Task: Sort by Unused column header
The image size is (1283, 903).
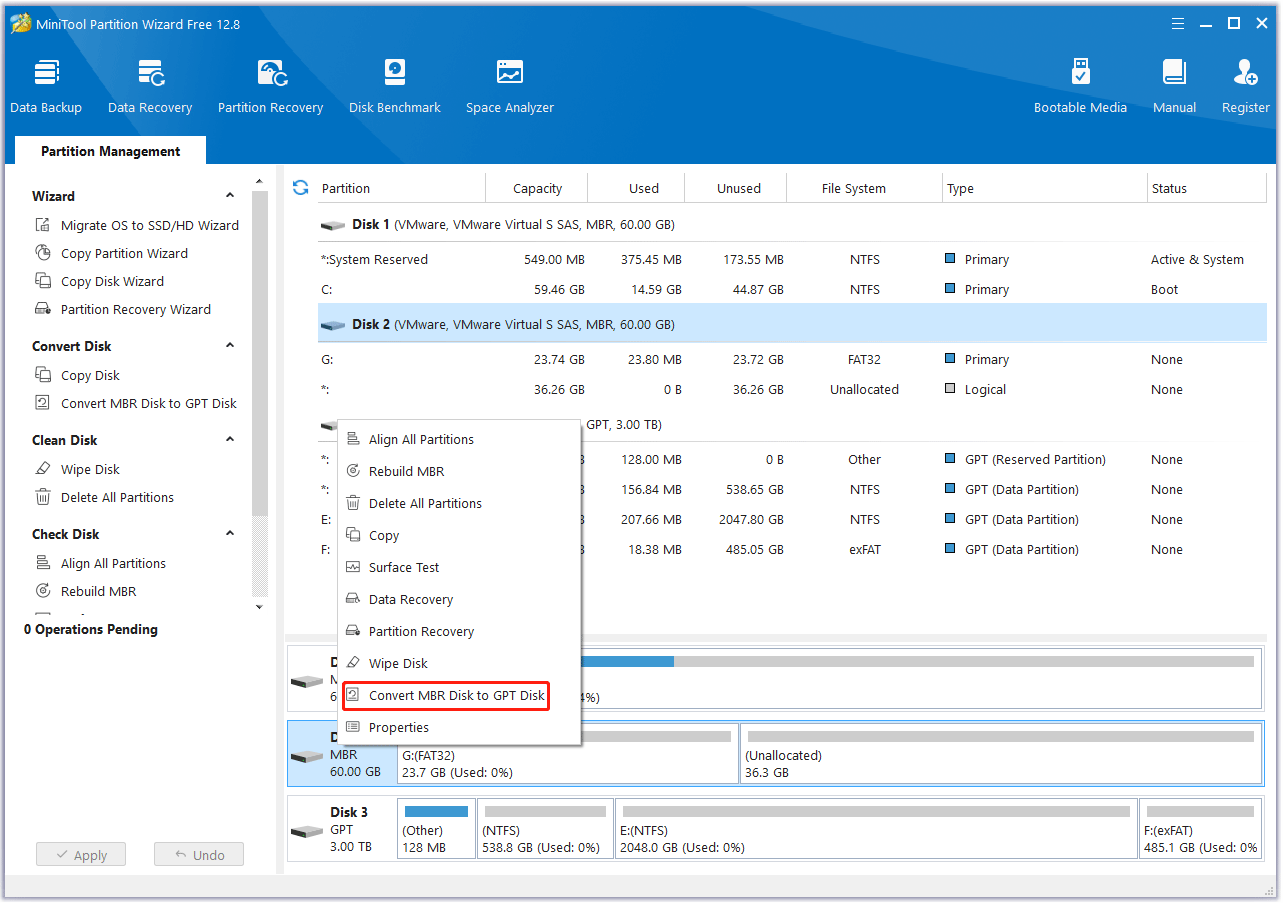Action: pyautogui.click(x=736, y=188)
